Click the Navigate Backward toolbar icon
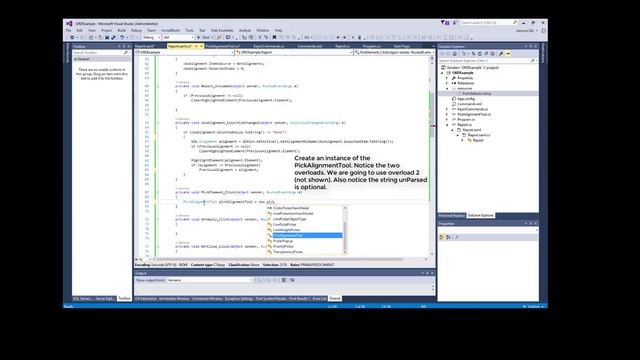640x360 pixels. 72,37
